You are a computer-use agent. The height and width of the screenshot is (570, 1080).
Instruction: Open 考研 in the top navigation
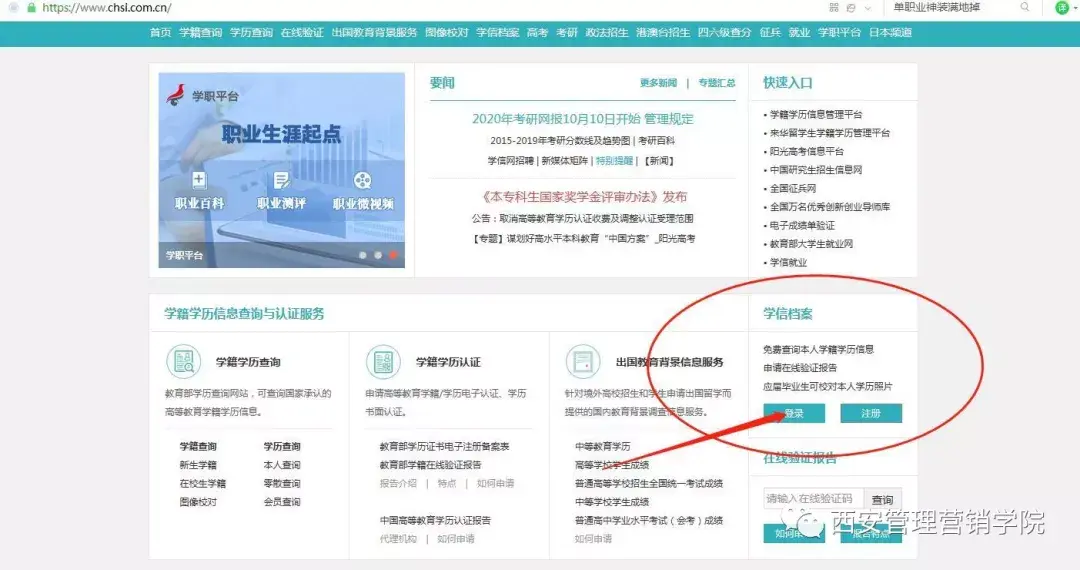567,32
